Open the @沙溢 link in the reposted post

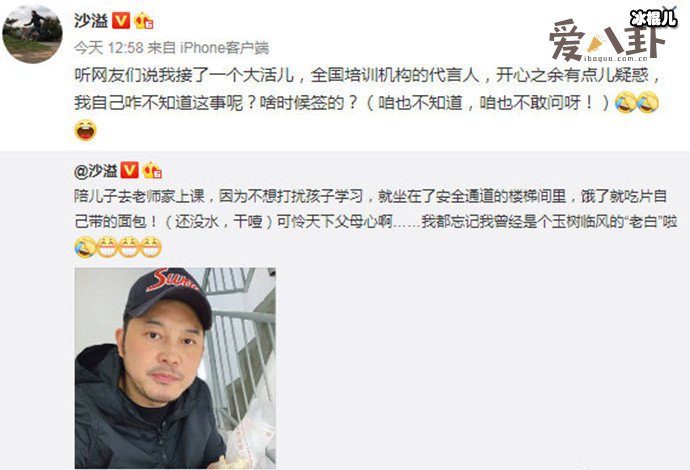pyautogui.click(x=95, y=170)
